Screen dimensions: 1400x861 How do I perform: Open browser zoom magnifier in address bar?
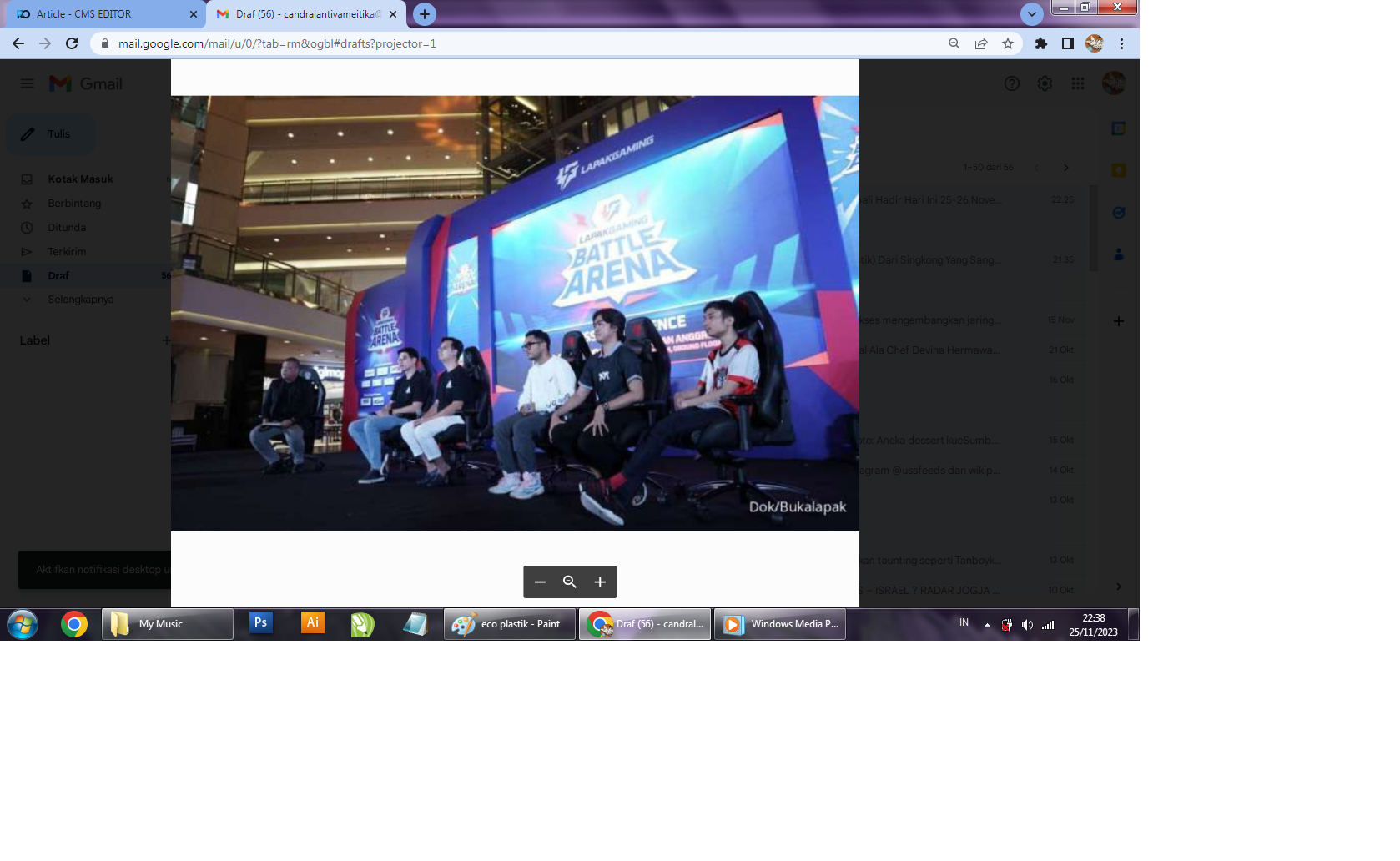[x=954, y=43]
